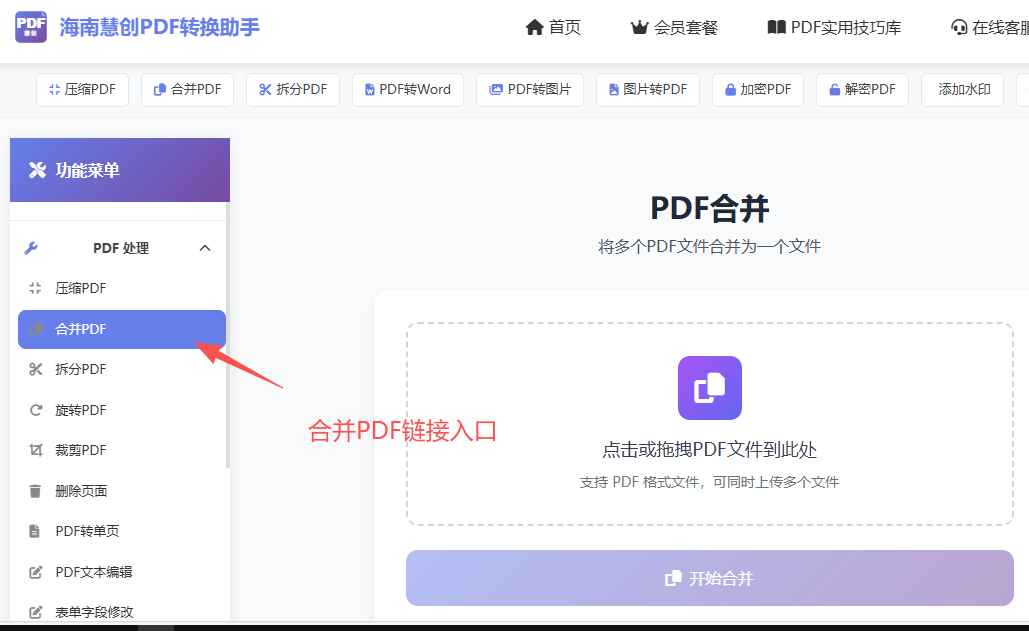Select 删除页面 in the sidebar menu
The height and width of the screenshot is (631, 1029).
(121, 491)
